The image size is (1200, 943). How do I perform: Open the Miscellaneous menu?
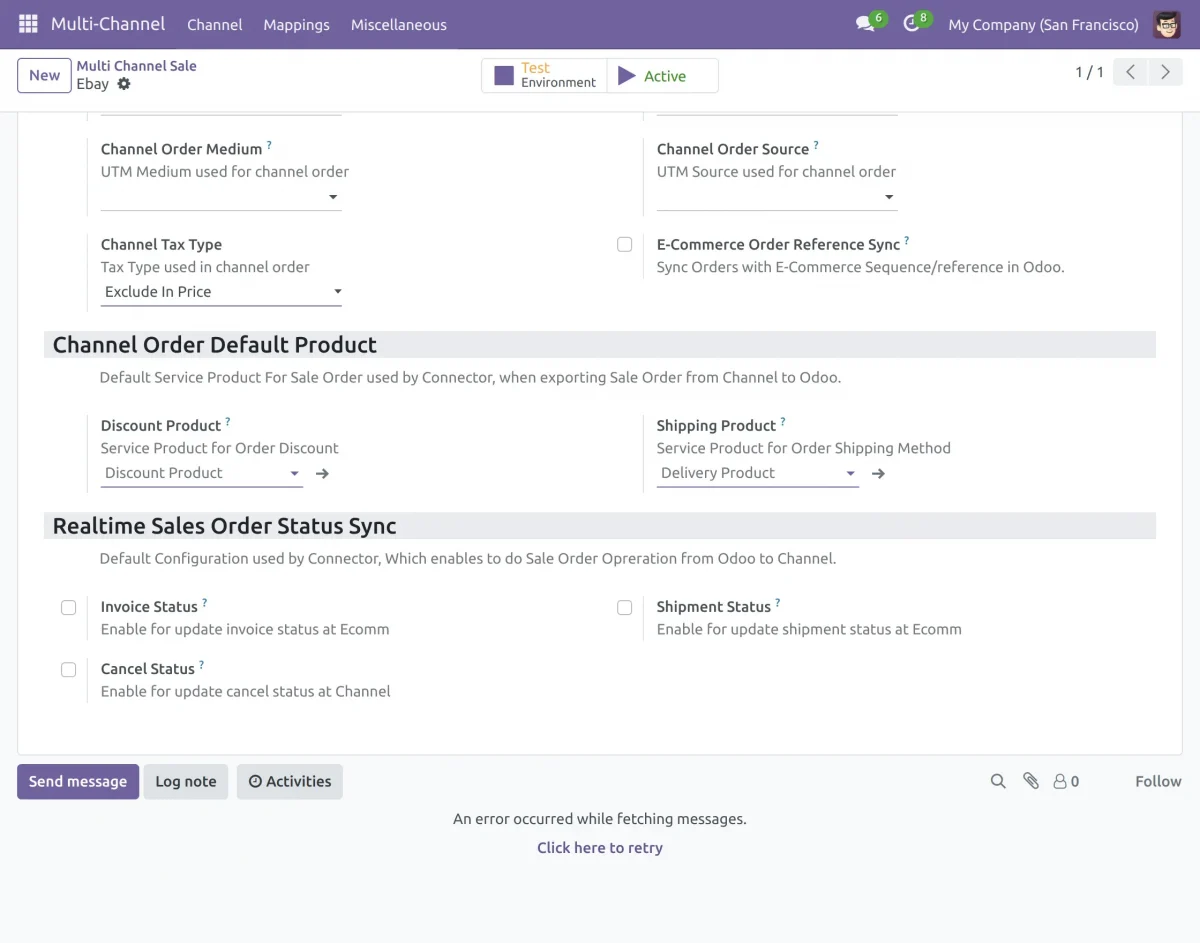[398, 24]
